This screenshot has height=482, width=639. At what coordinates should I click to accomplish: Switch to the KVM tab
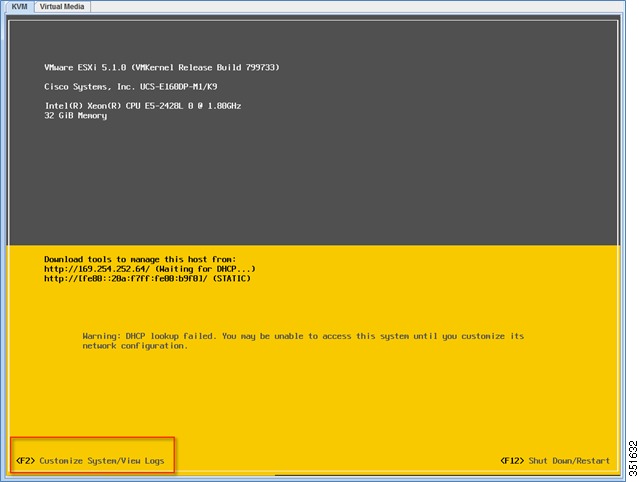(19, 7)
